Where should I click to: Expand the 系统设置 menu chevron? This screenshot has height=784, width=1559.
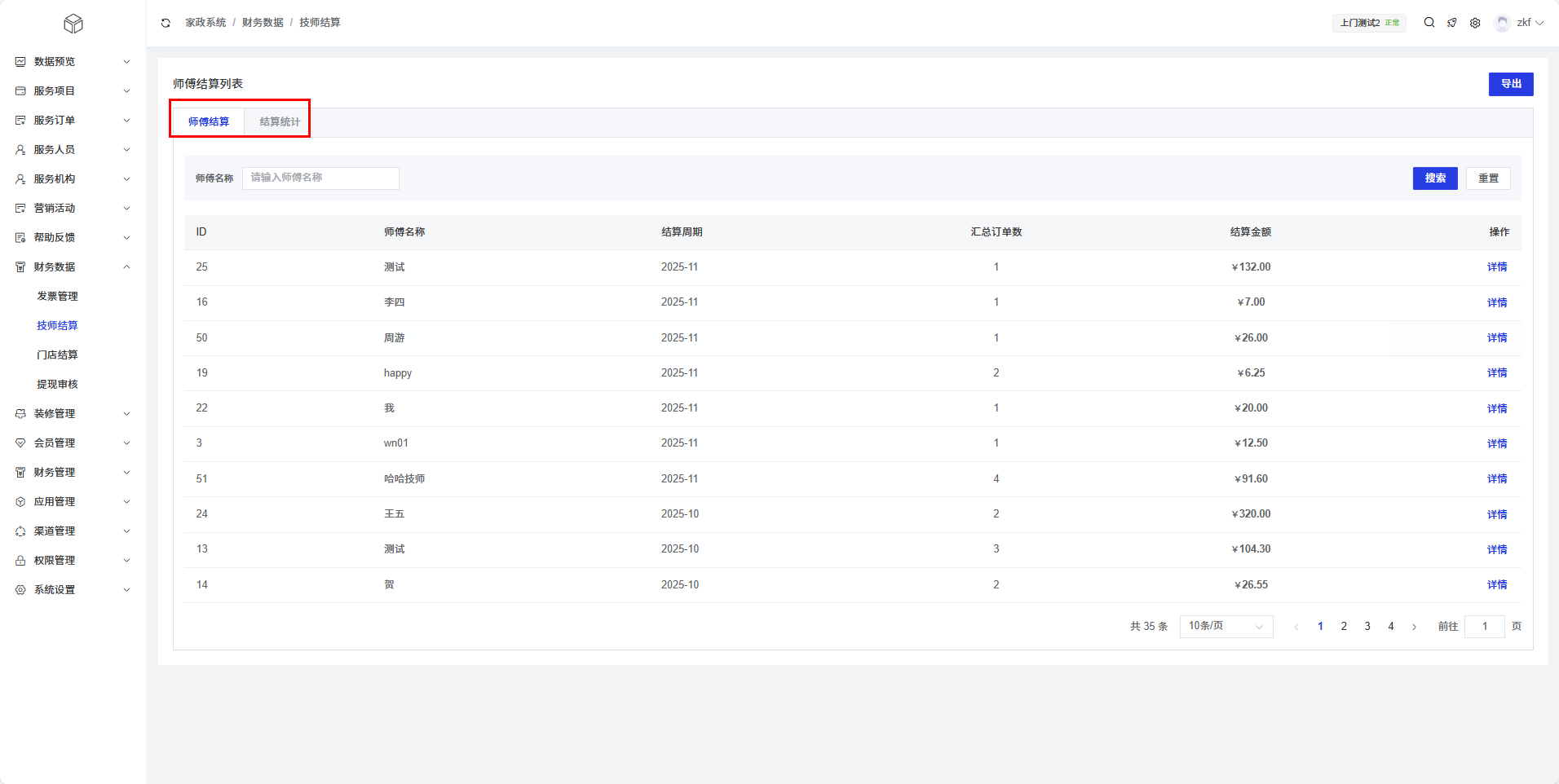tap(126, 590)
